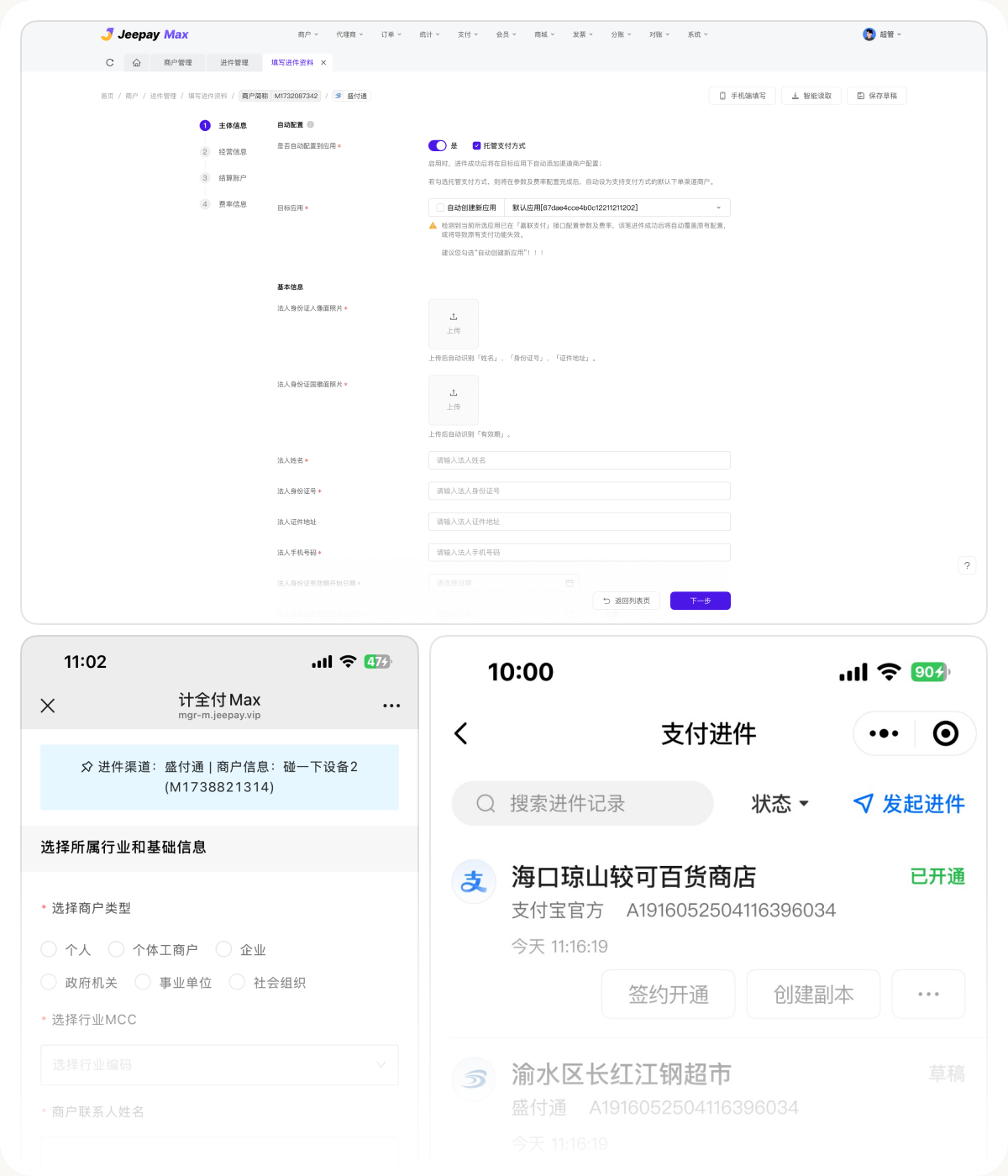Viewport: 1008px width, 1176px height.
Task: Click step 2 经营信息
Action: [x=224, y=151]
